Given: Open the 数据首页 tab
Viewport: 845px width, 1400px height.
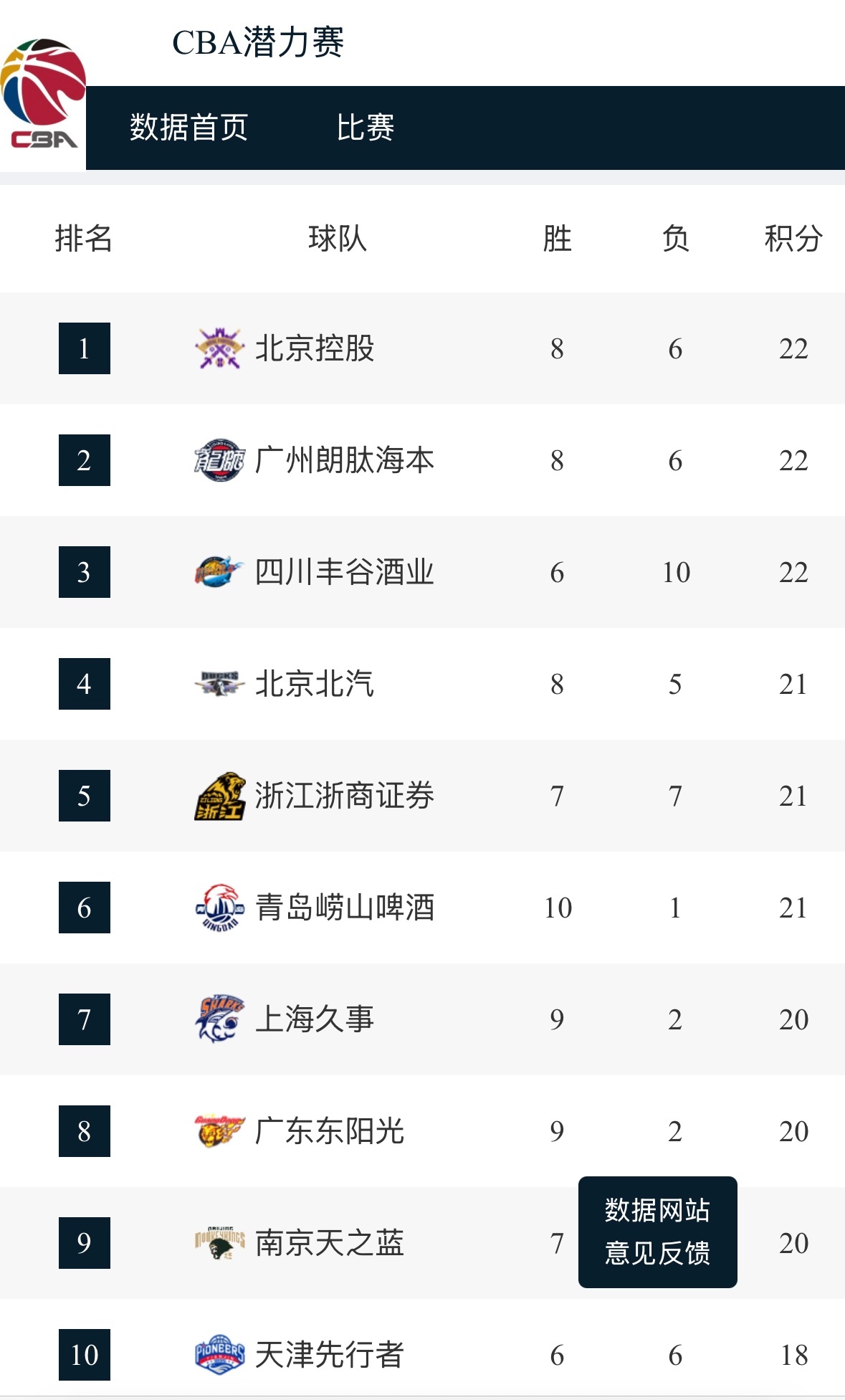Looking at the screenshot, I should [x=187, y=130].
